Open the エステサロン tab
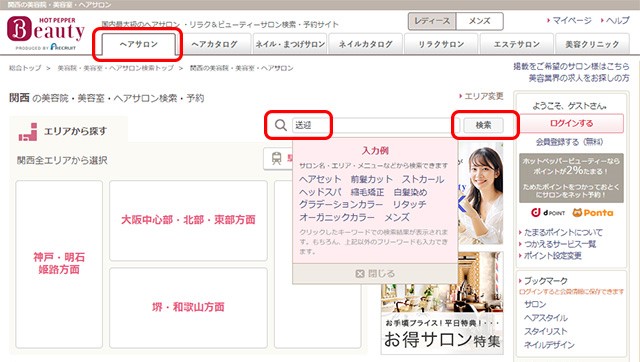 pos(517,44)
